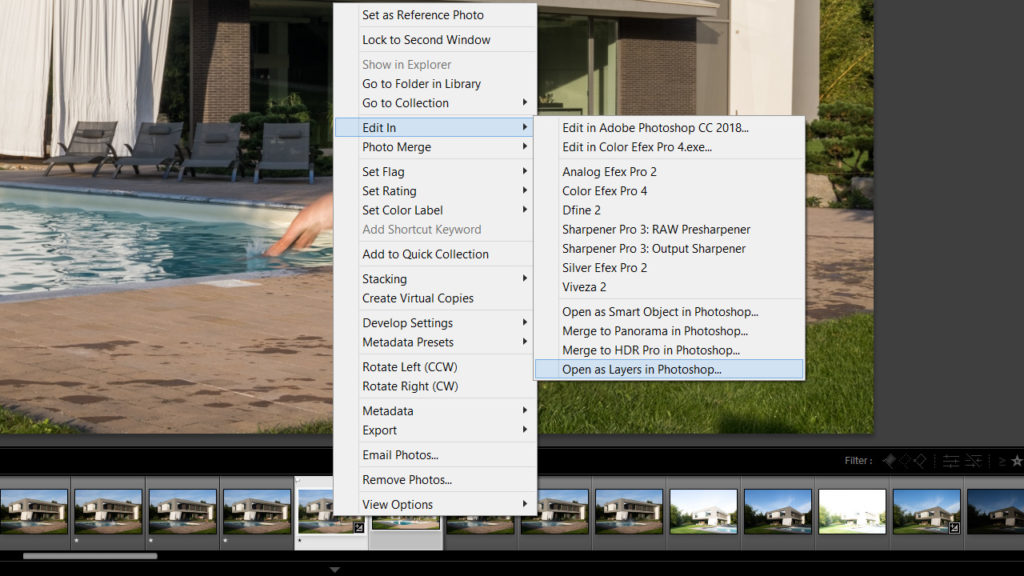Choose Set as Reference Photo
Screen dimensions: 1024x576
435,14
